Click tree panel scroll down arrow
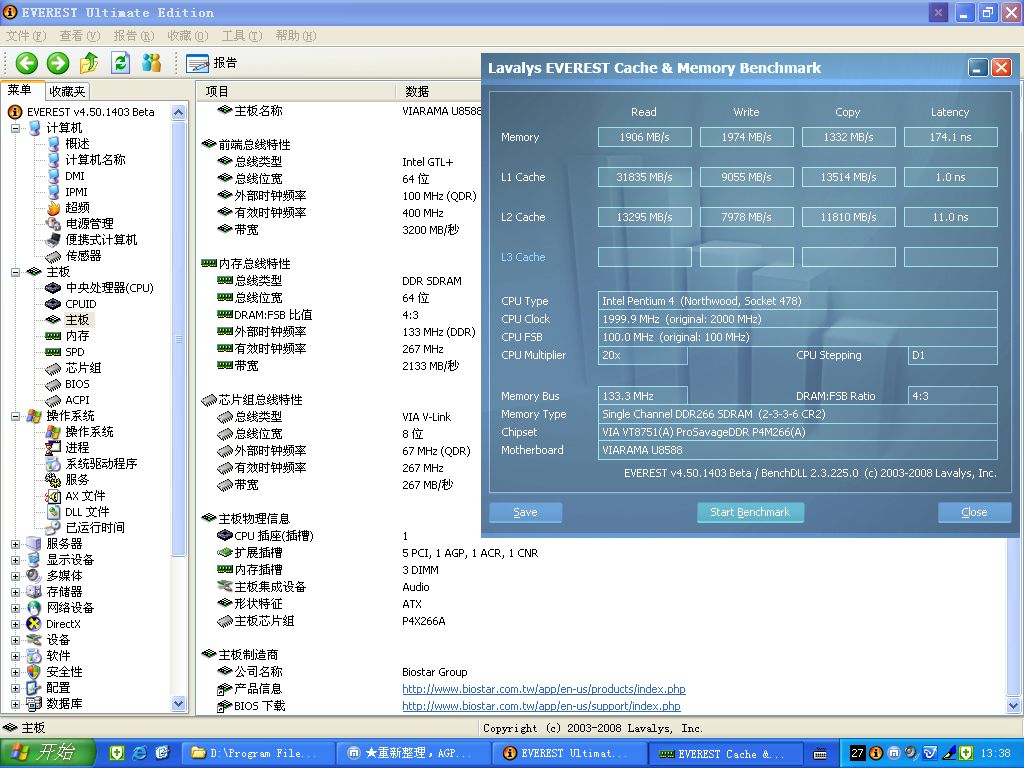Image resolution: width=1024 pixels, height=768 pixels. pyautogui.click(x=179, y=703)
